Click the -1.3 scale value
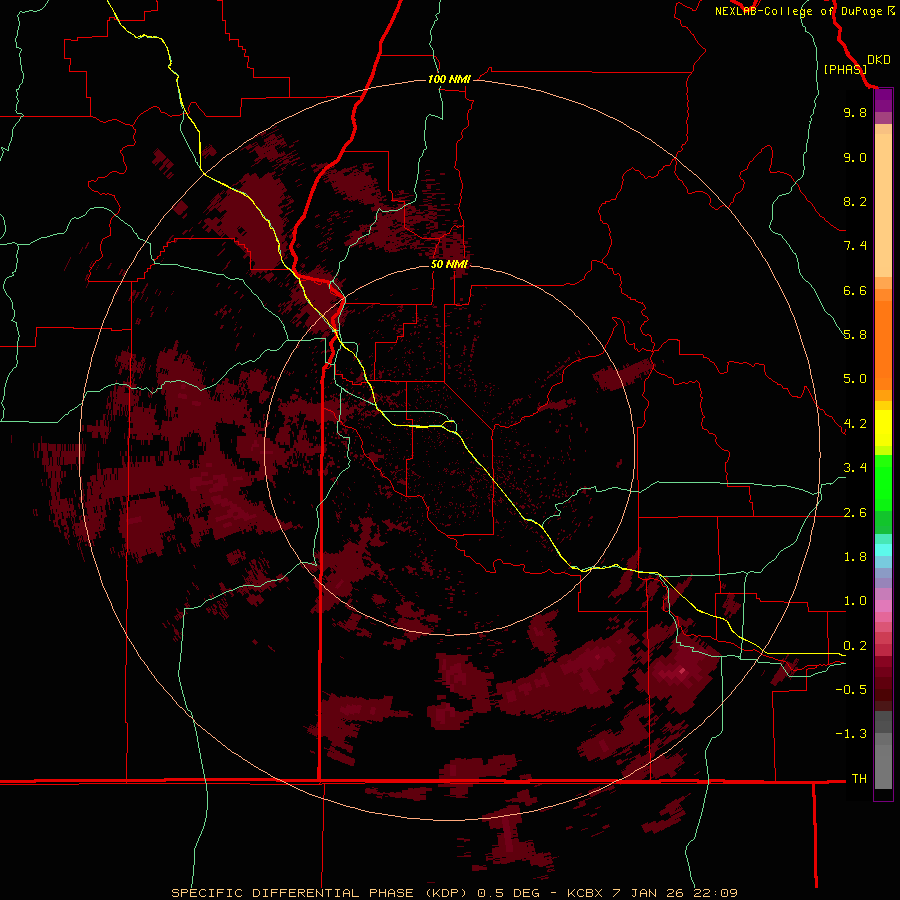 point(851,734)
